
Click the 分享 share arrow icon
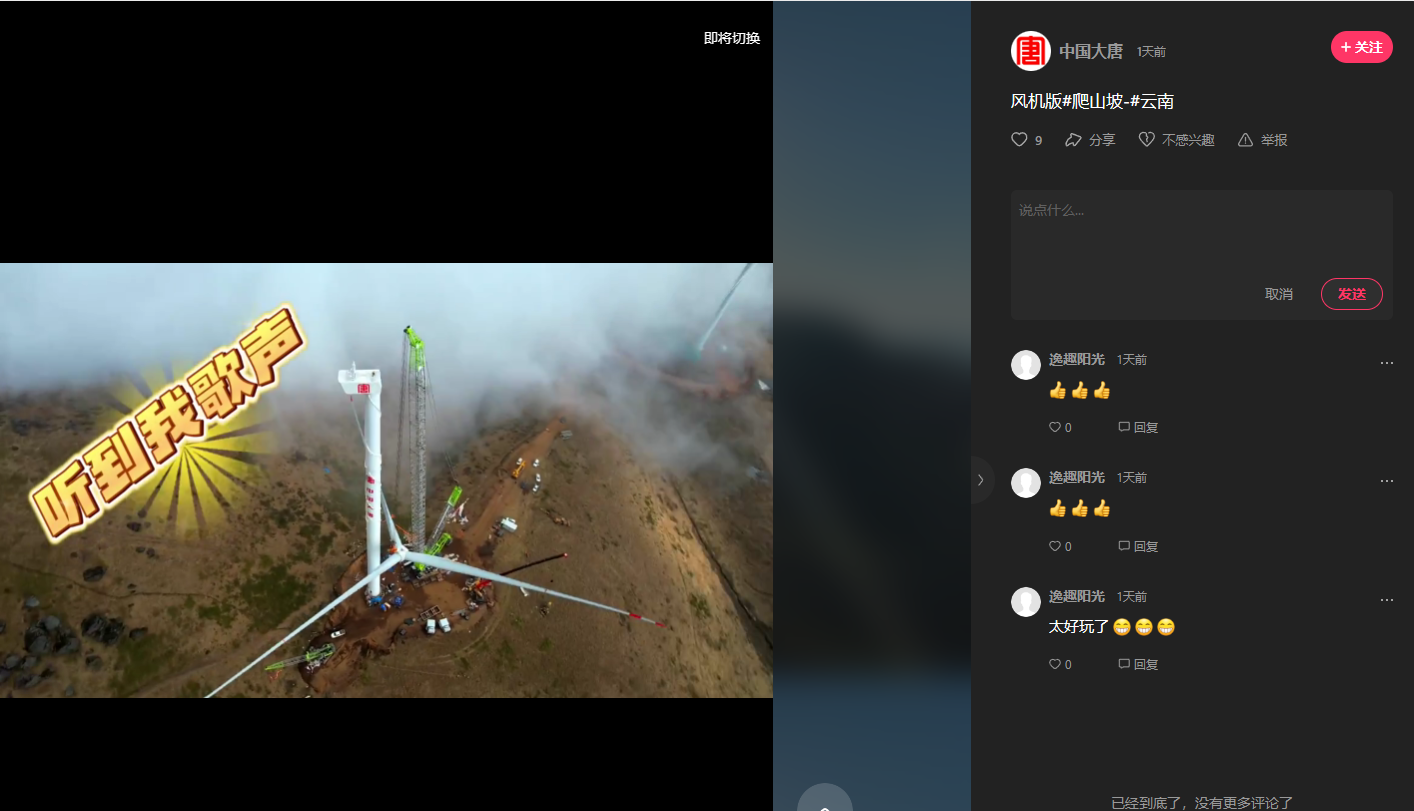coord(1073,140)
